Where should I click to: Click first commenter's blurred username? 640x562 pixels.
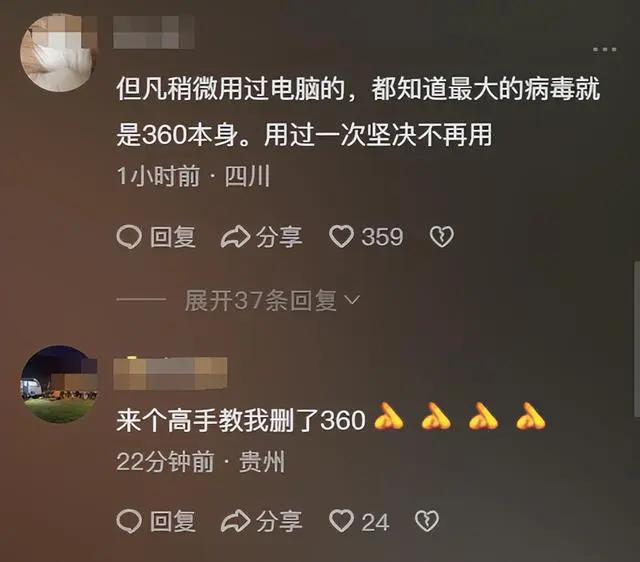tap(153, 32)
